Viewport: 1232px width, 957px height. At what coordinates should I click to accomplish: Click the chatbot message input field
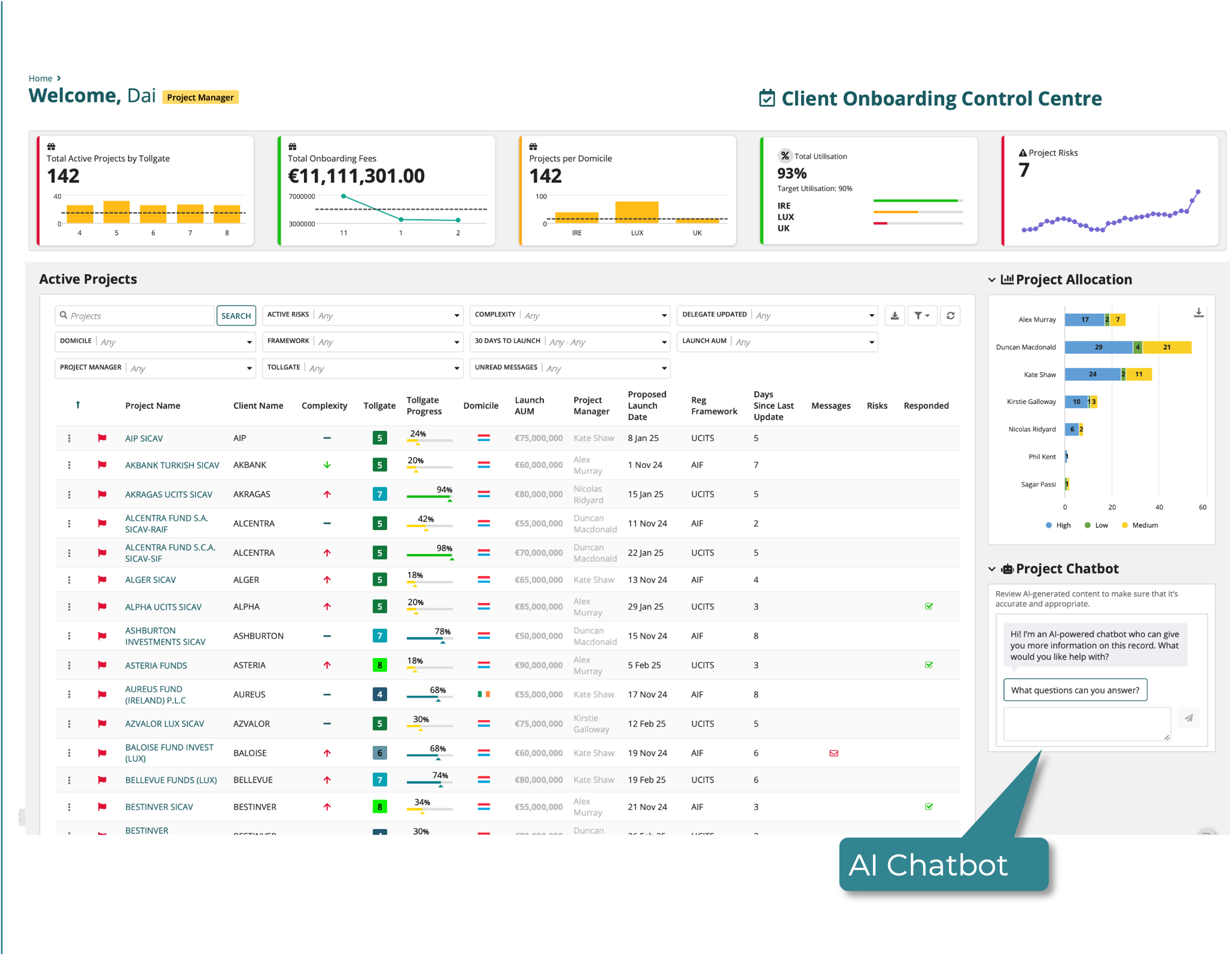point(1086,723)
